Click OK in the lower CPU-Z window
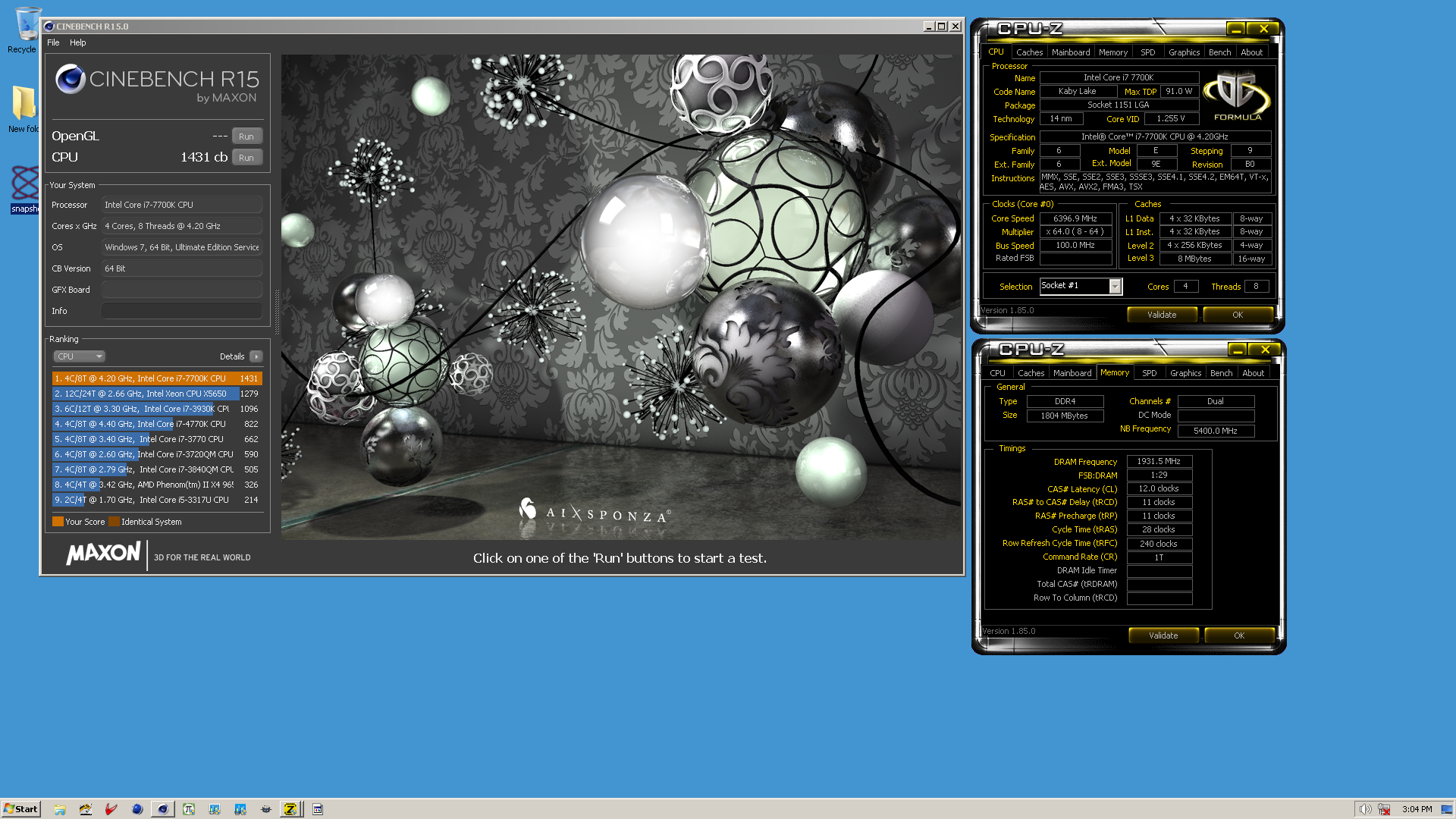The height and width of the screenshot is (819, 1456). point(1239,635)
